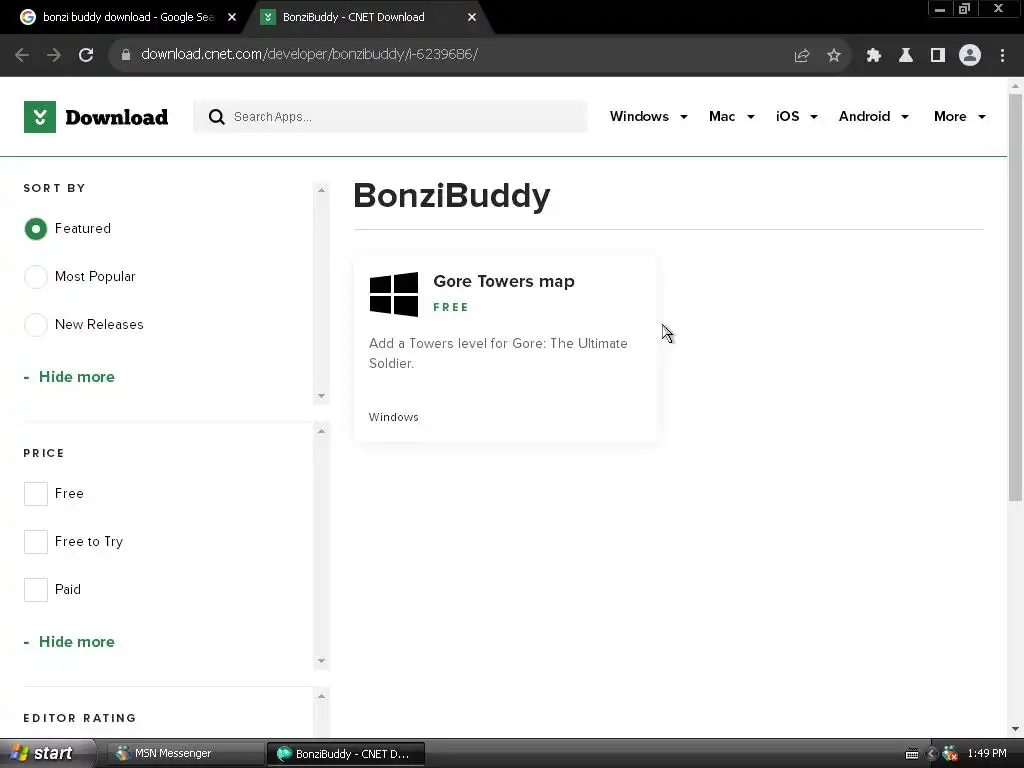This screenshot has height=768, width=1024.
Task: Share this page via share icon
Action: coord(802,56)
